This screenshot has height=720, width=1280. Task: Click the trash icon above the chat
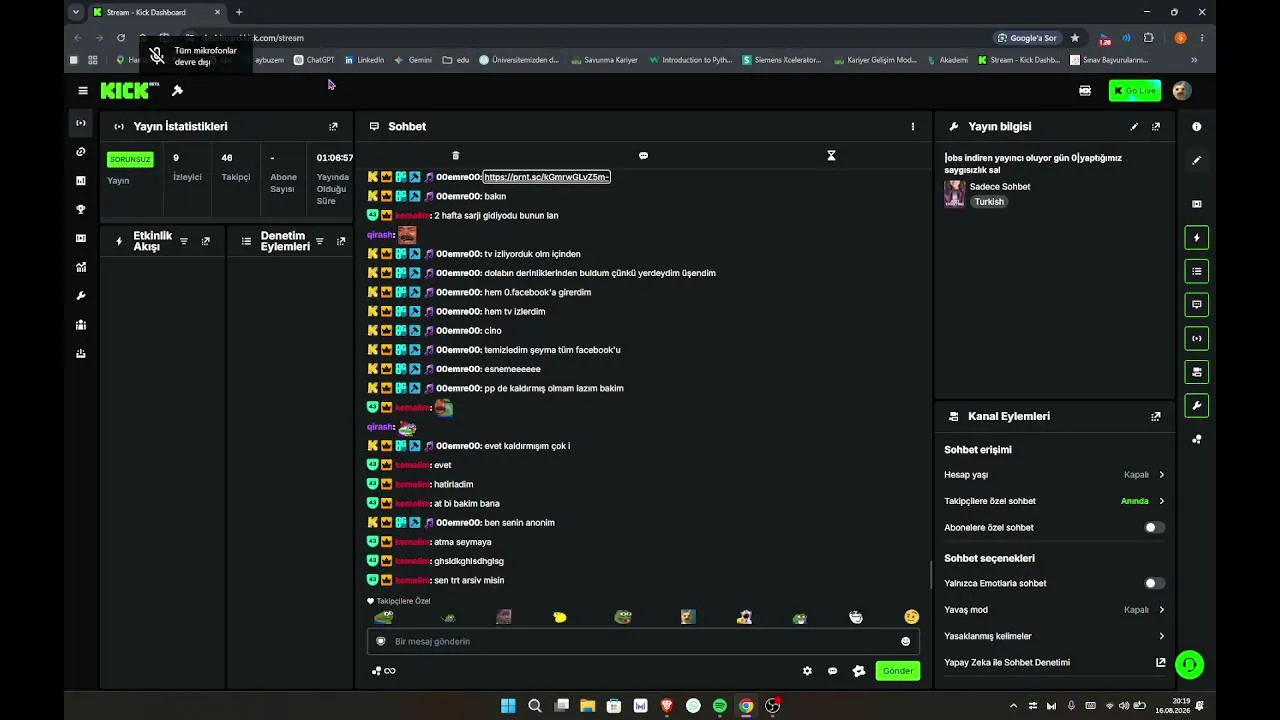(456, 156)
